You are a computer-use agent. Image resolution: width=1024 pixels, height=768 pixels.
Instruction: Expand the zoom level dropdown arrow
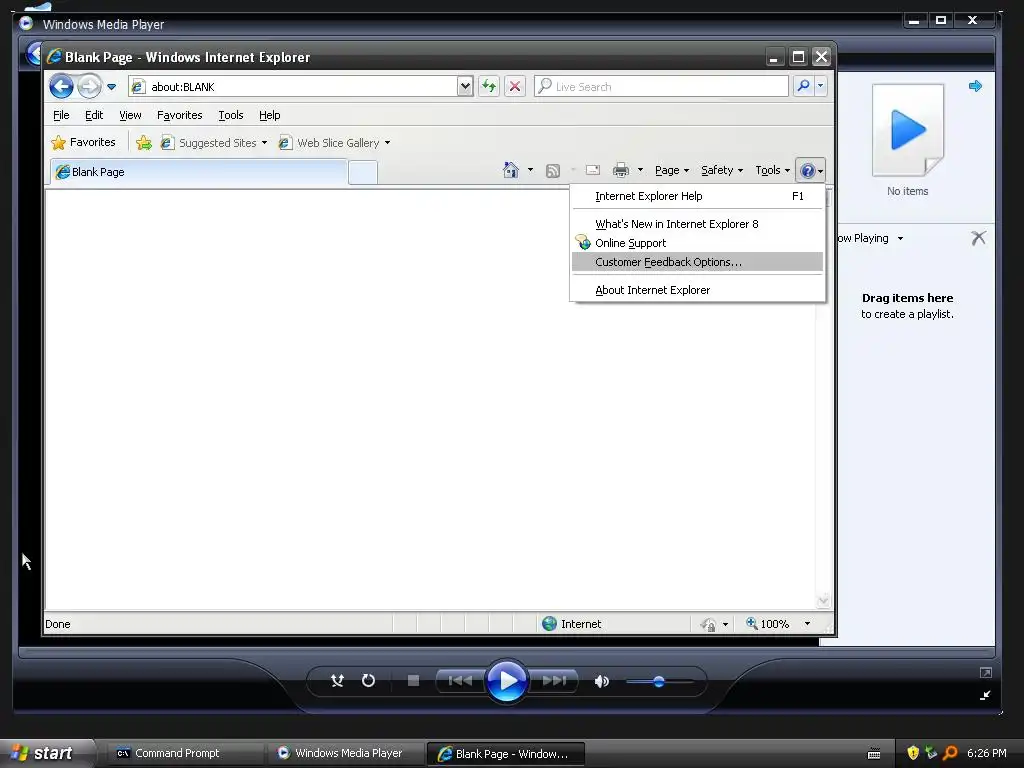tap(807, 624)
